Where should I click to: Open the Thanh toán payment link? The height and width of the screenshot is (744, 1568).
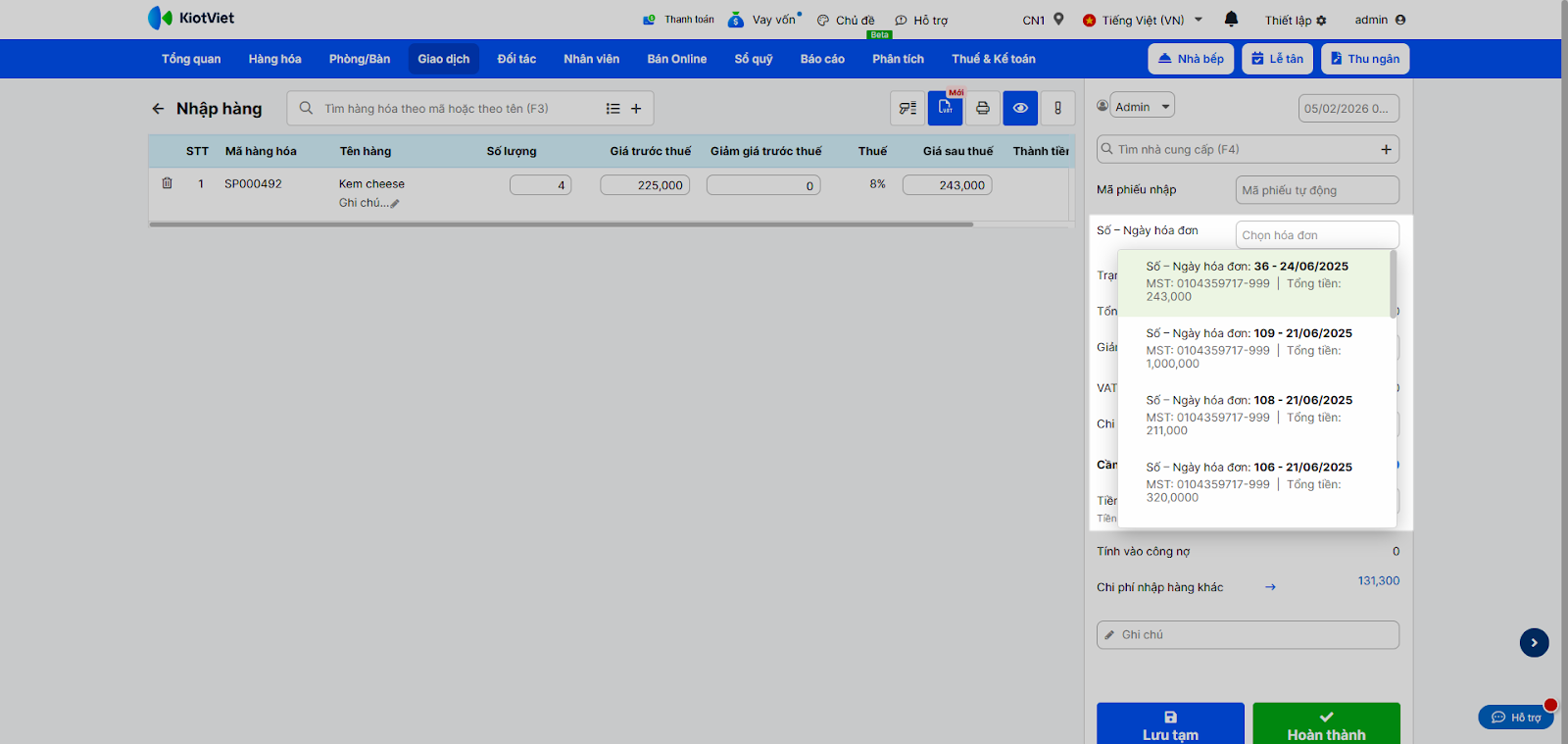tap(678, 20)
